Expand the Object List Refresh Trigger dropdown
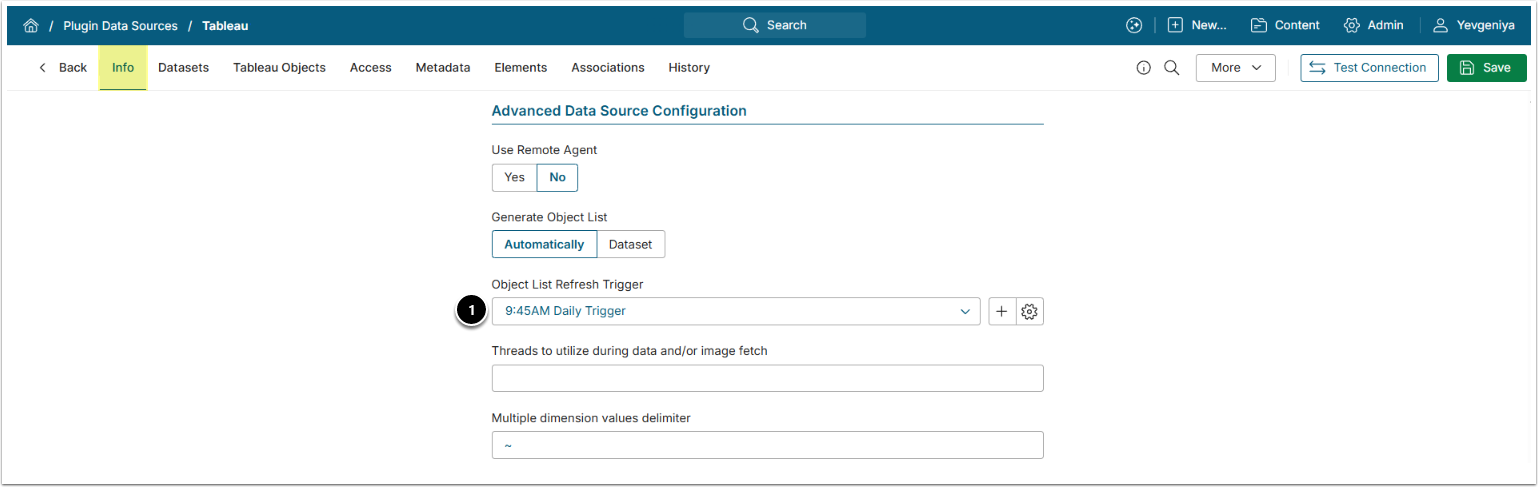This screenshot has height=487, width=1538. click(735, 311)
